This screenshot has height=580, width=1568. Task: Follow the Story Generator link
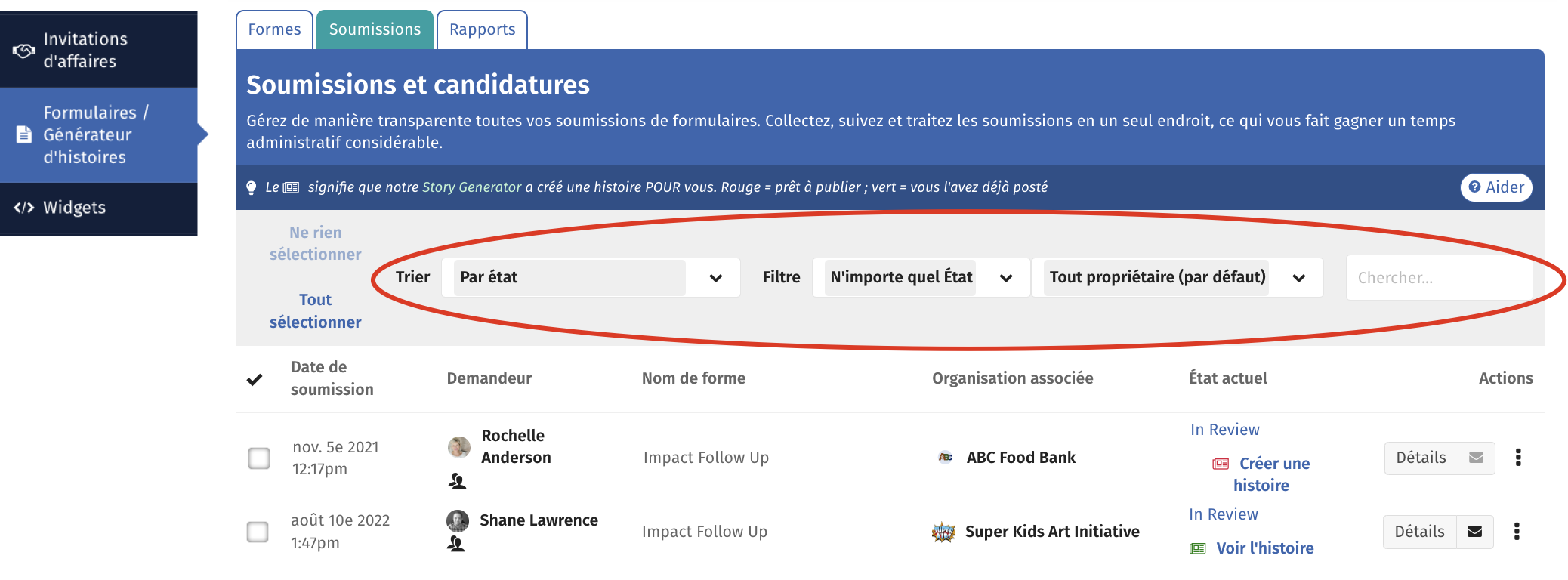tap(471, 187)
